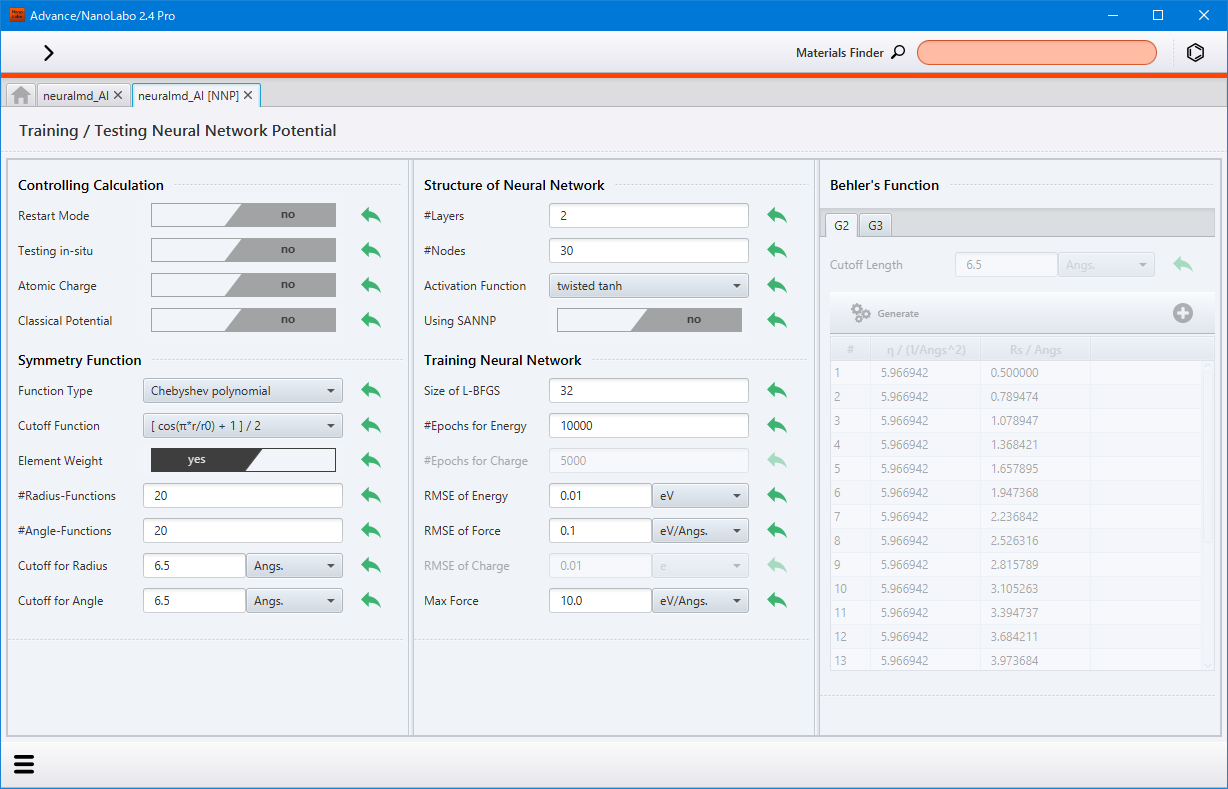This screenshot has width=1228, height=789.
Task: Select the neuralmd_Al [NNP] tab
Action: (188, 96)
